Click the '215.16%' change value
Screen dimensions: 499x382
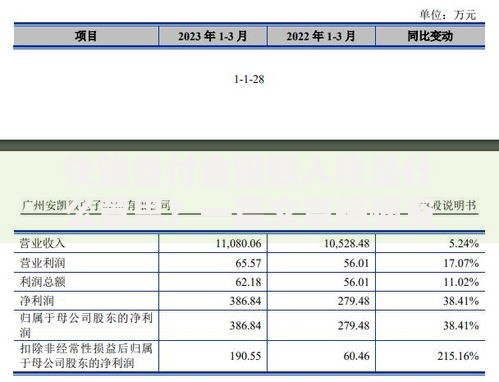[x=458, y=356]
